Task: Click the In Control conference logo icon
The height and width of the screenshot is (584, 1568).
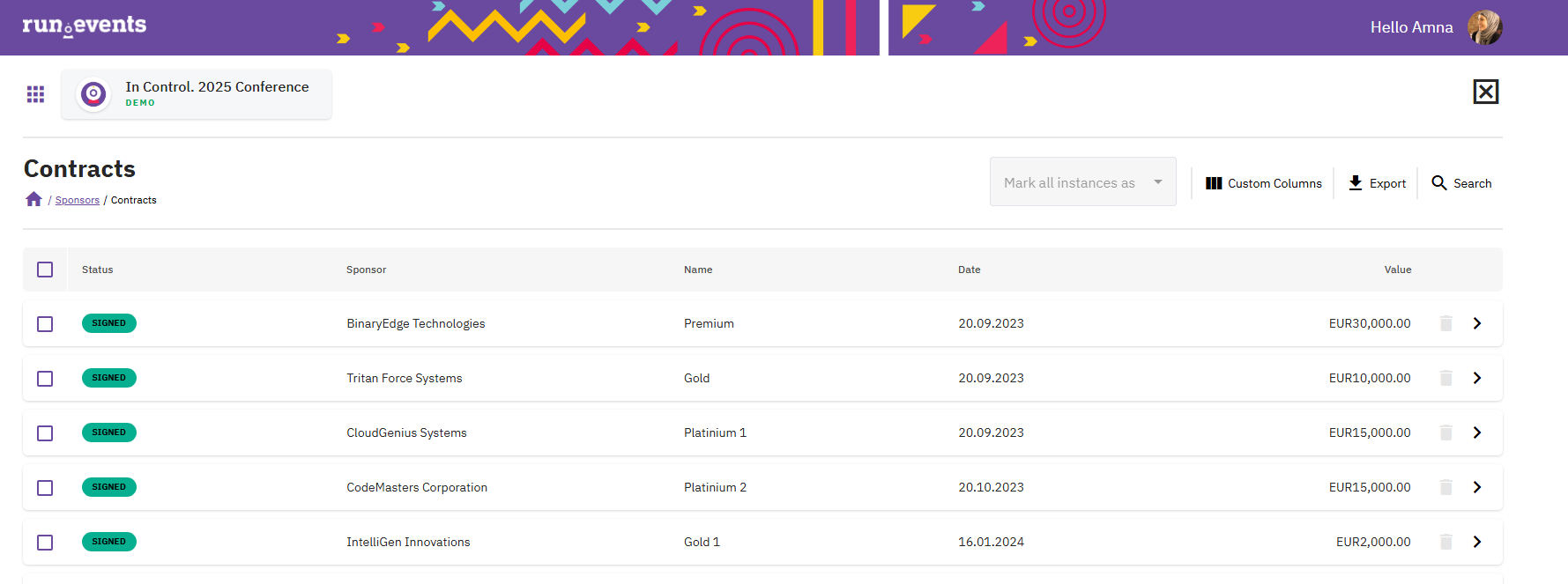Action: [x=93, y=93]
